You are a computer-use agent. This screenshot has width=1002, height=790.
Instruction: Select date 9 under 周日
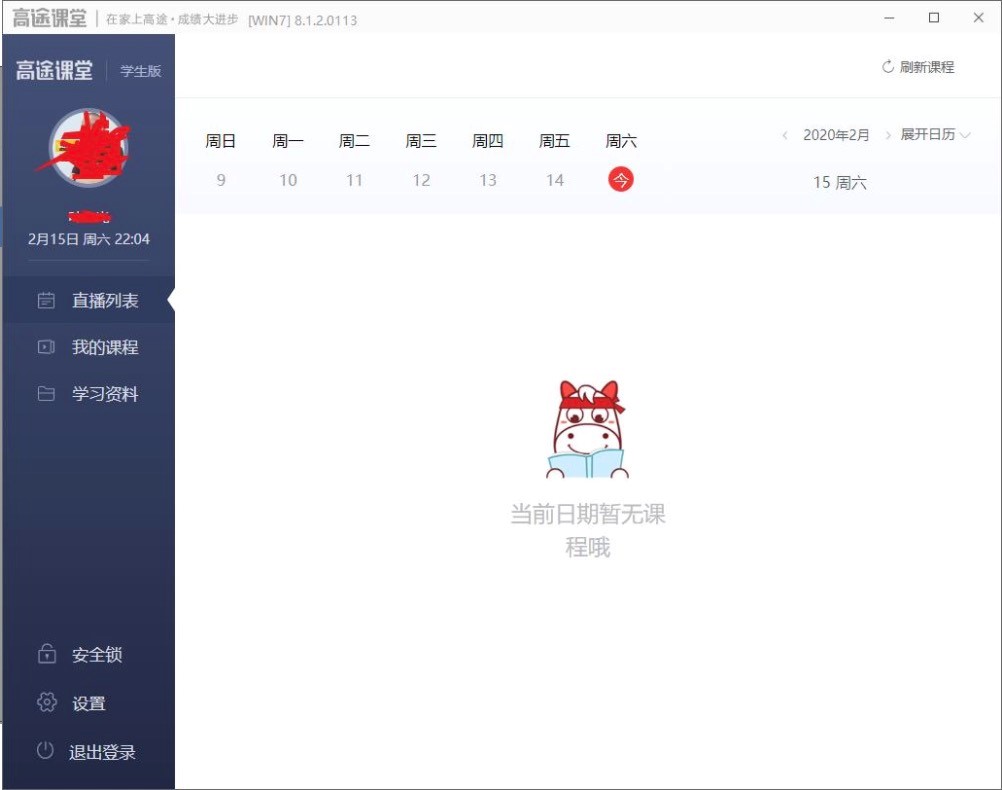(220, 180)
